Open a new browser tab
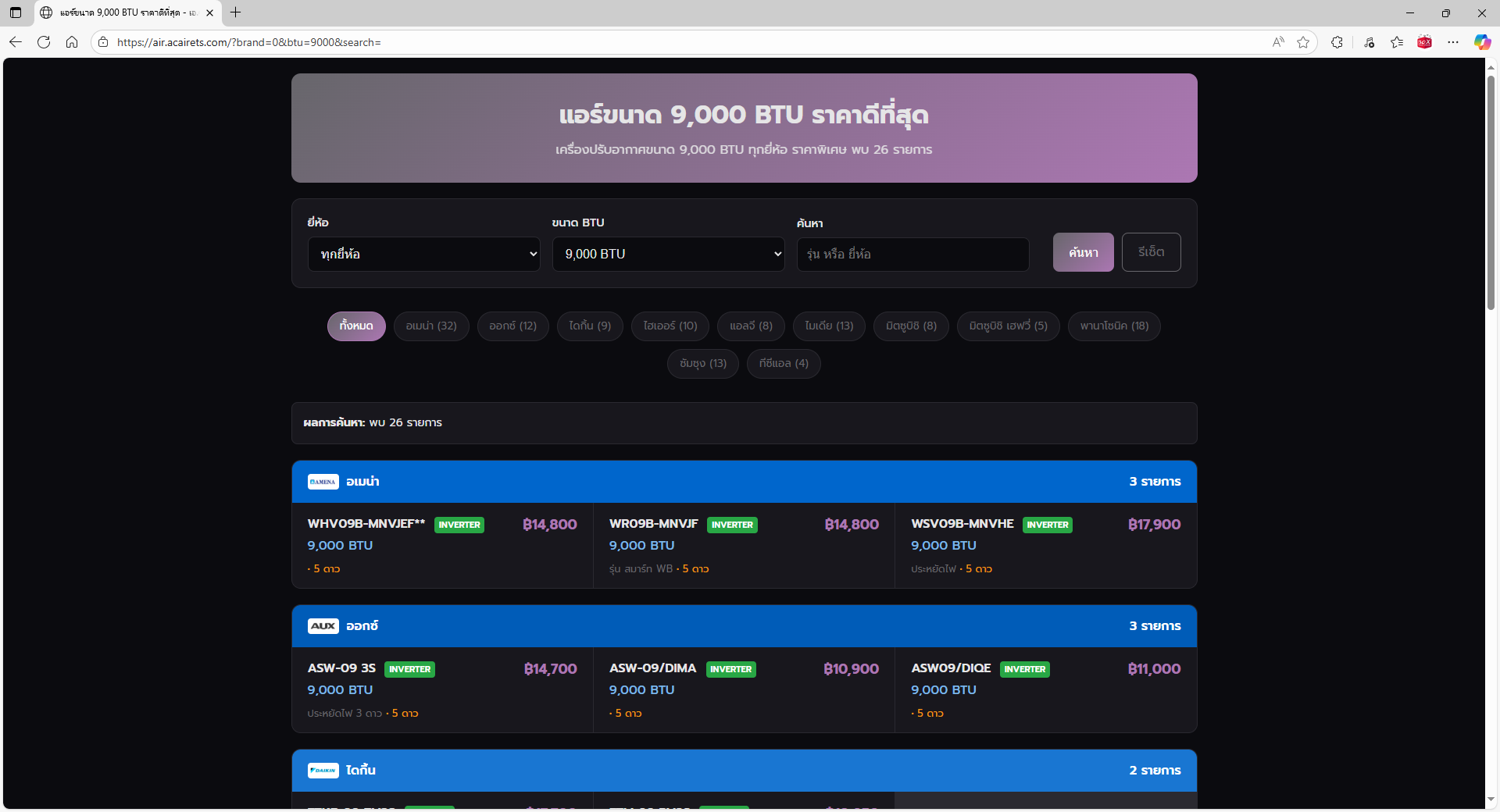Screen dimensions: 1500x812 click(x=236, y=12)
